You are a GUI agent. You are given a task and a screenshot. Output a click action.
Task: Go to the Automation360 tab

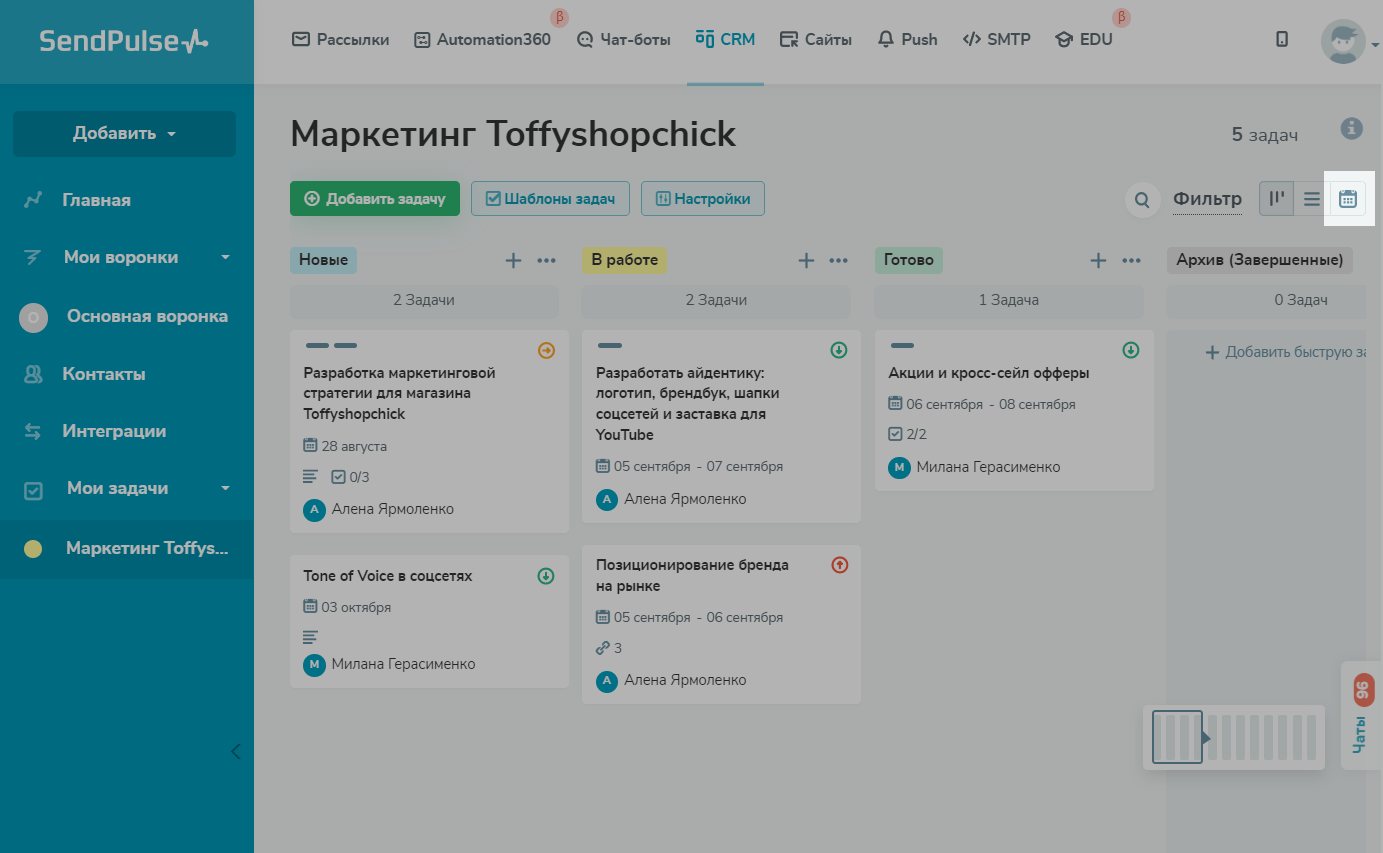[x=481, y=40]
